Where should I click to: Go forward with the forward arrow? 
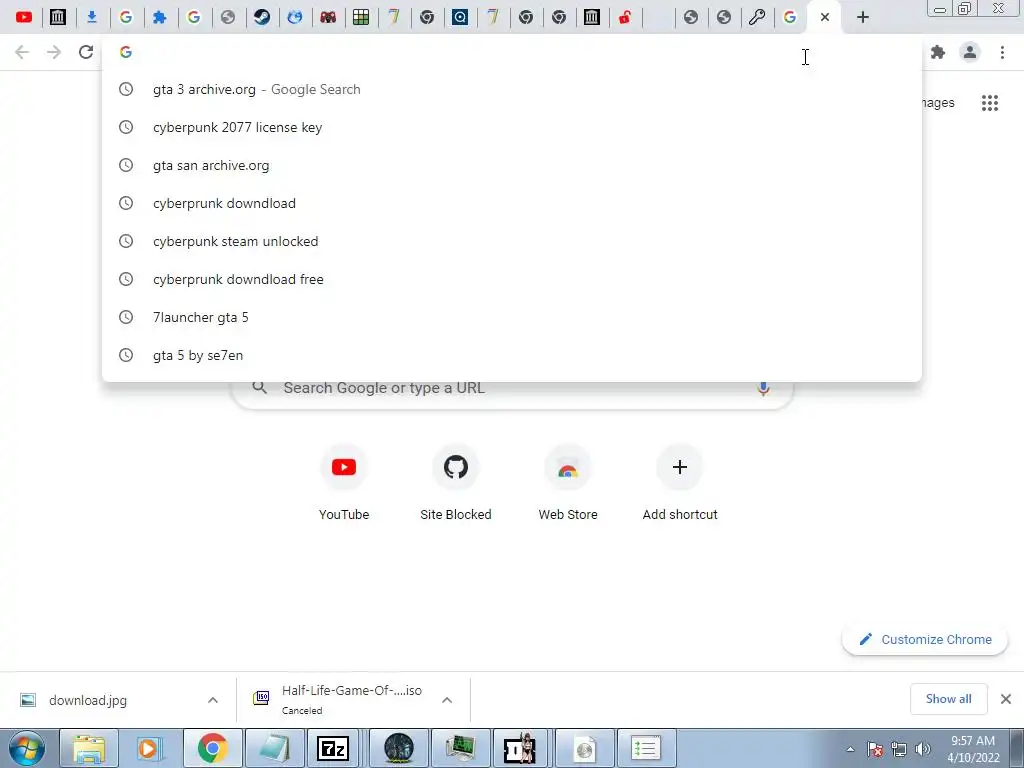coord(54,52)
